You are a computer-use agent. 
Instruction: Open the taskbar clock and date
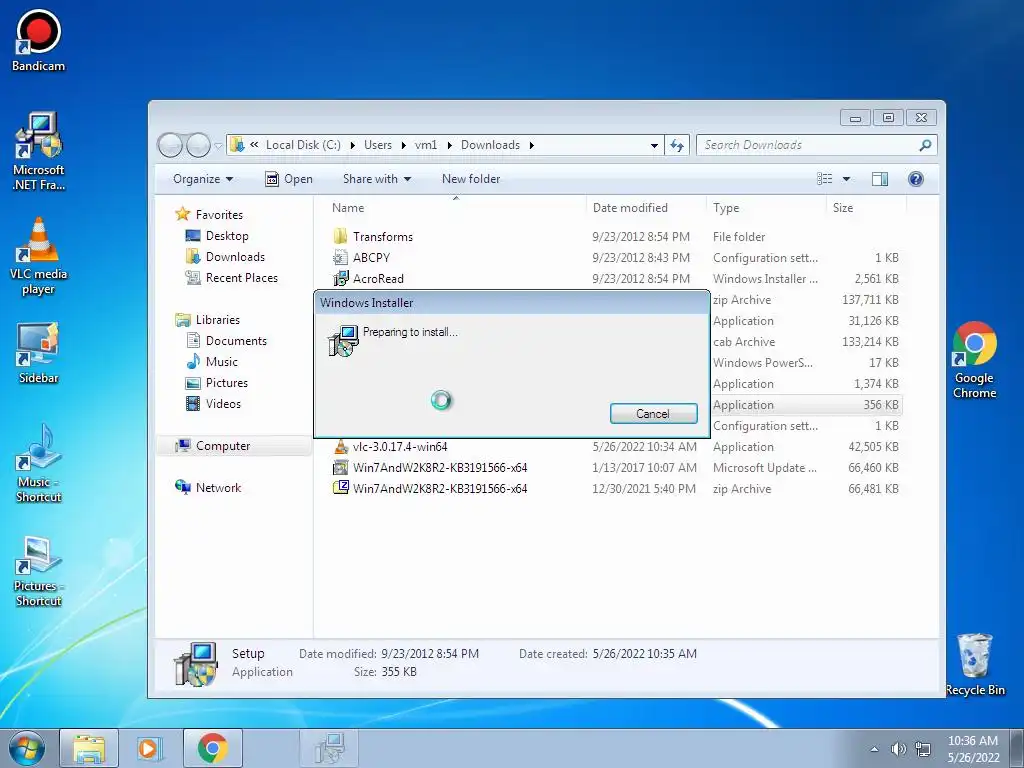click(x=973, y=748)
